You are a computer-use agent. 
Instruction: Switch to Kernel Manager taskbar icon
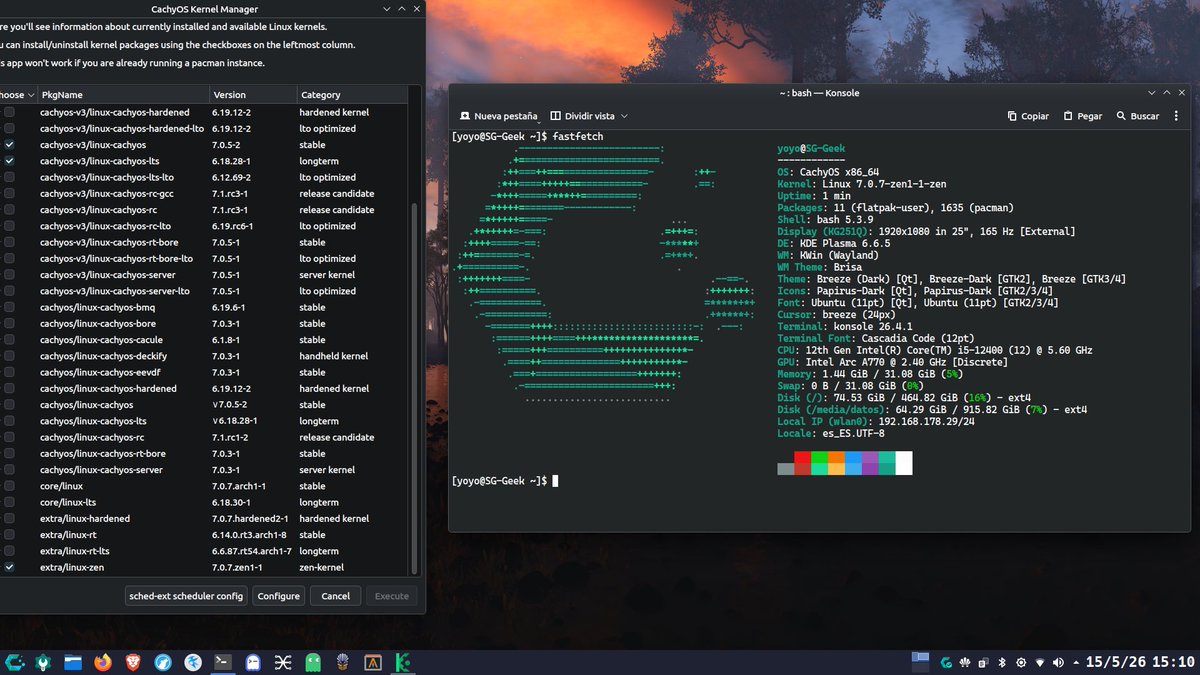tap(403, 662)
